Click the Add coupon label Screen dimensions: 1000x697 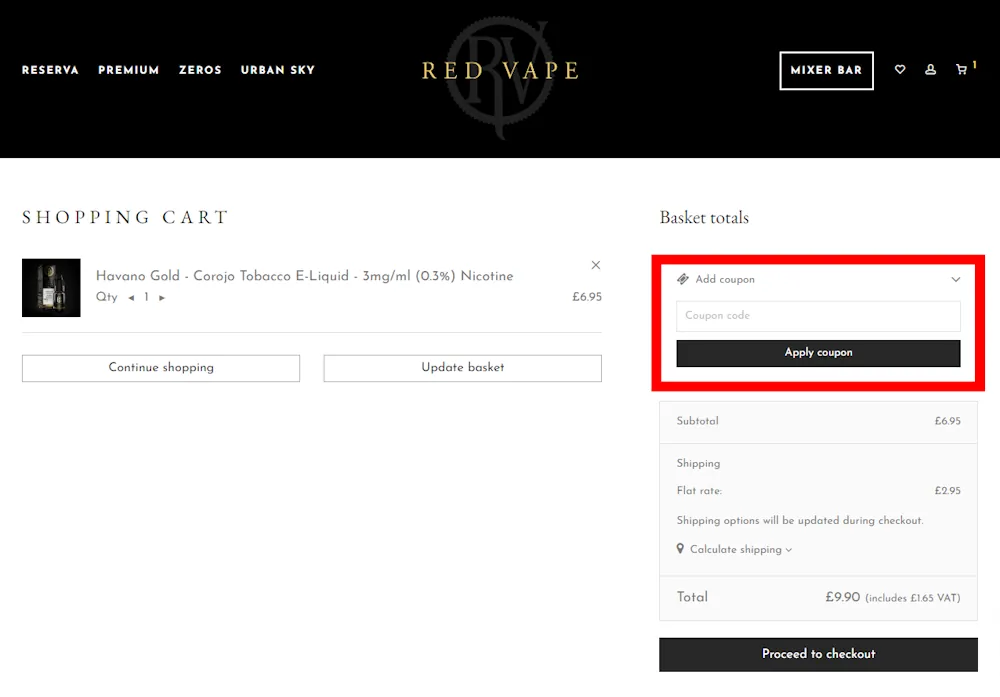[724, 279]
